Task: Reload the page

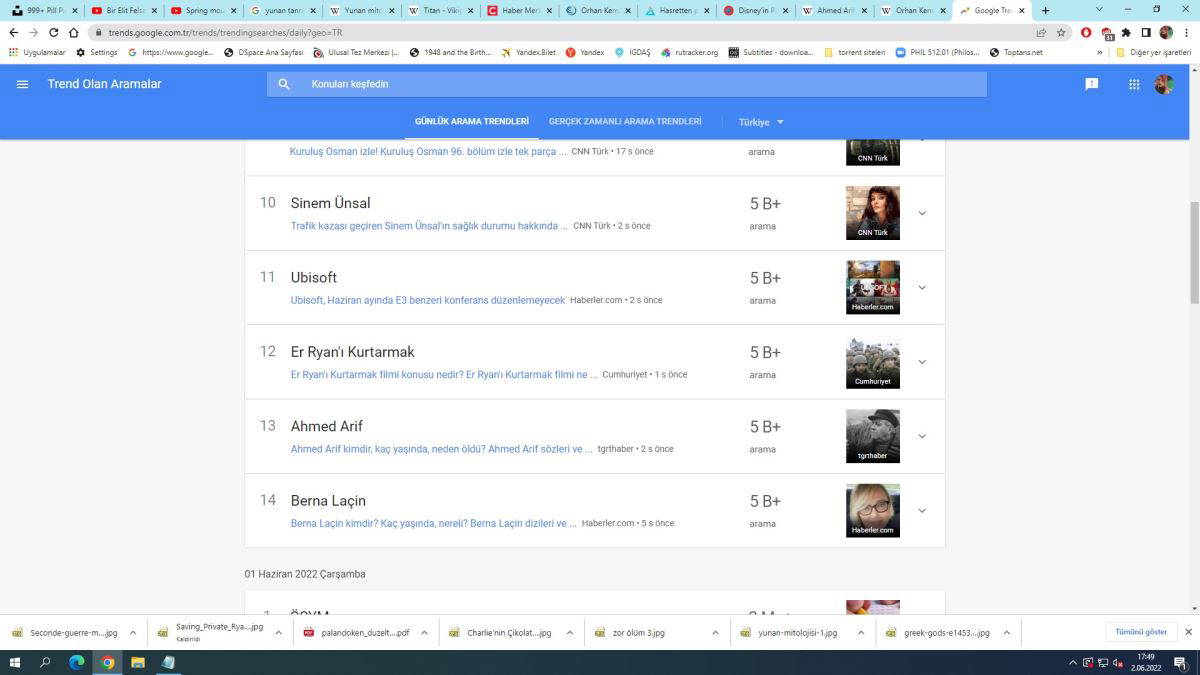Action: 53,32
